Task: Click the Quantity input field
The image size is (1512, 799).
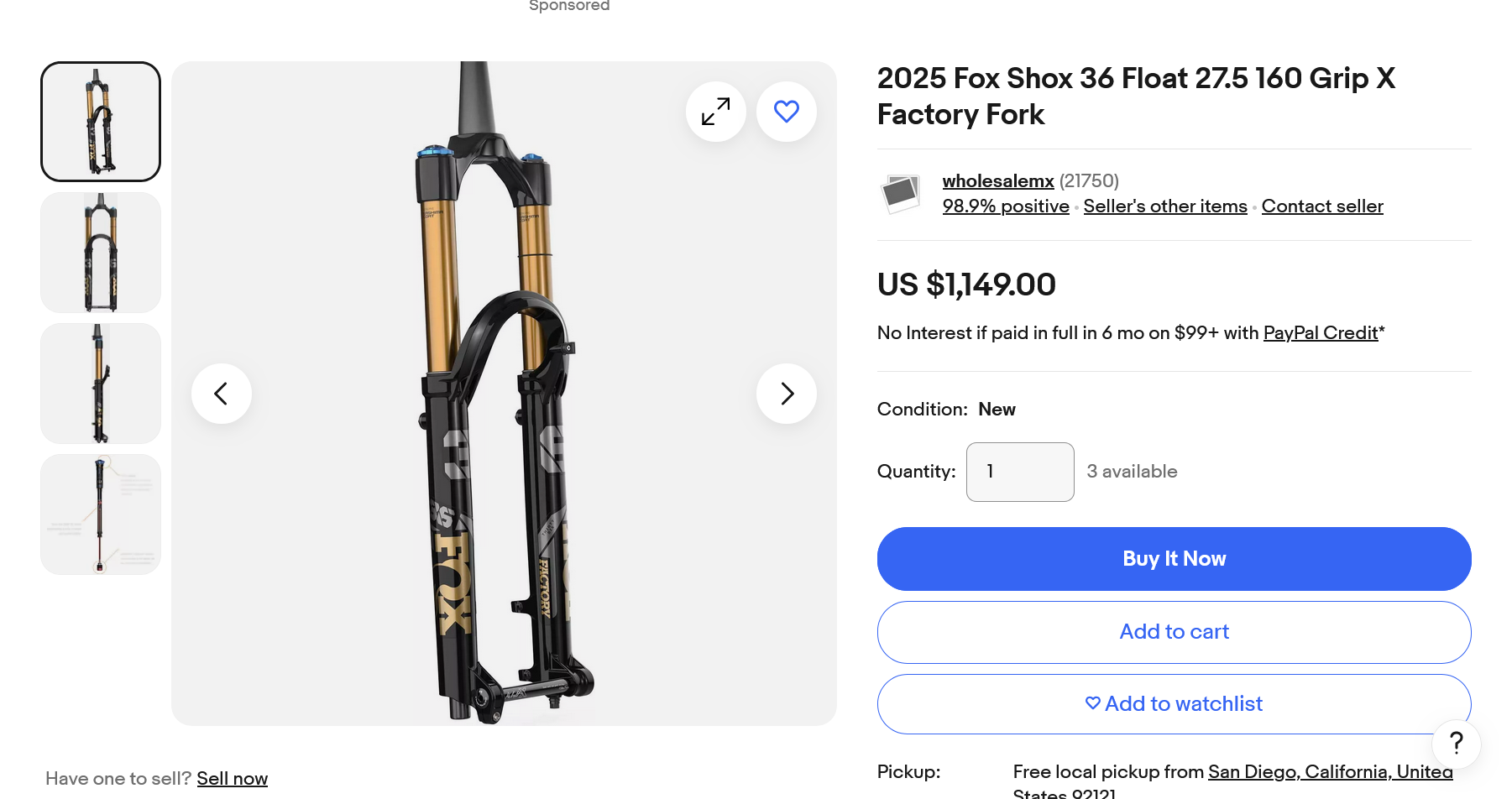Action: coord(1019,472)
